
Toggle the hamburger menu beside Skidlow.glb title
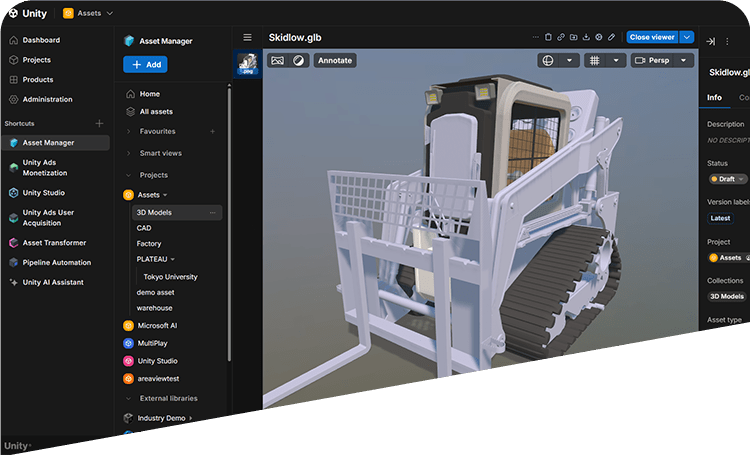tap(247, 37)
